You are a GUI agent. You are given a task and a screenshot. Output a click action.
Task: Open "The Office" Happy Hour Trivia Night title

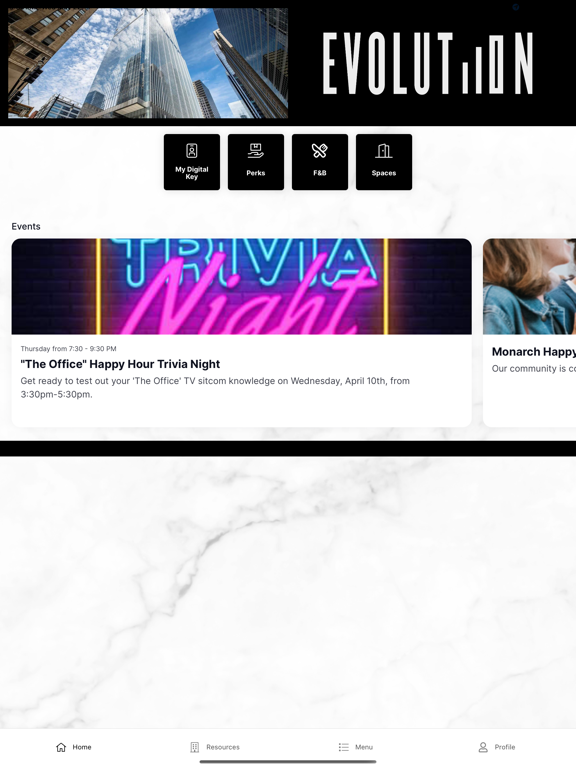click(120, 364)
